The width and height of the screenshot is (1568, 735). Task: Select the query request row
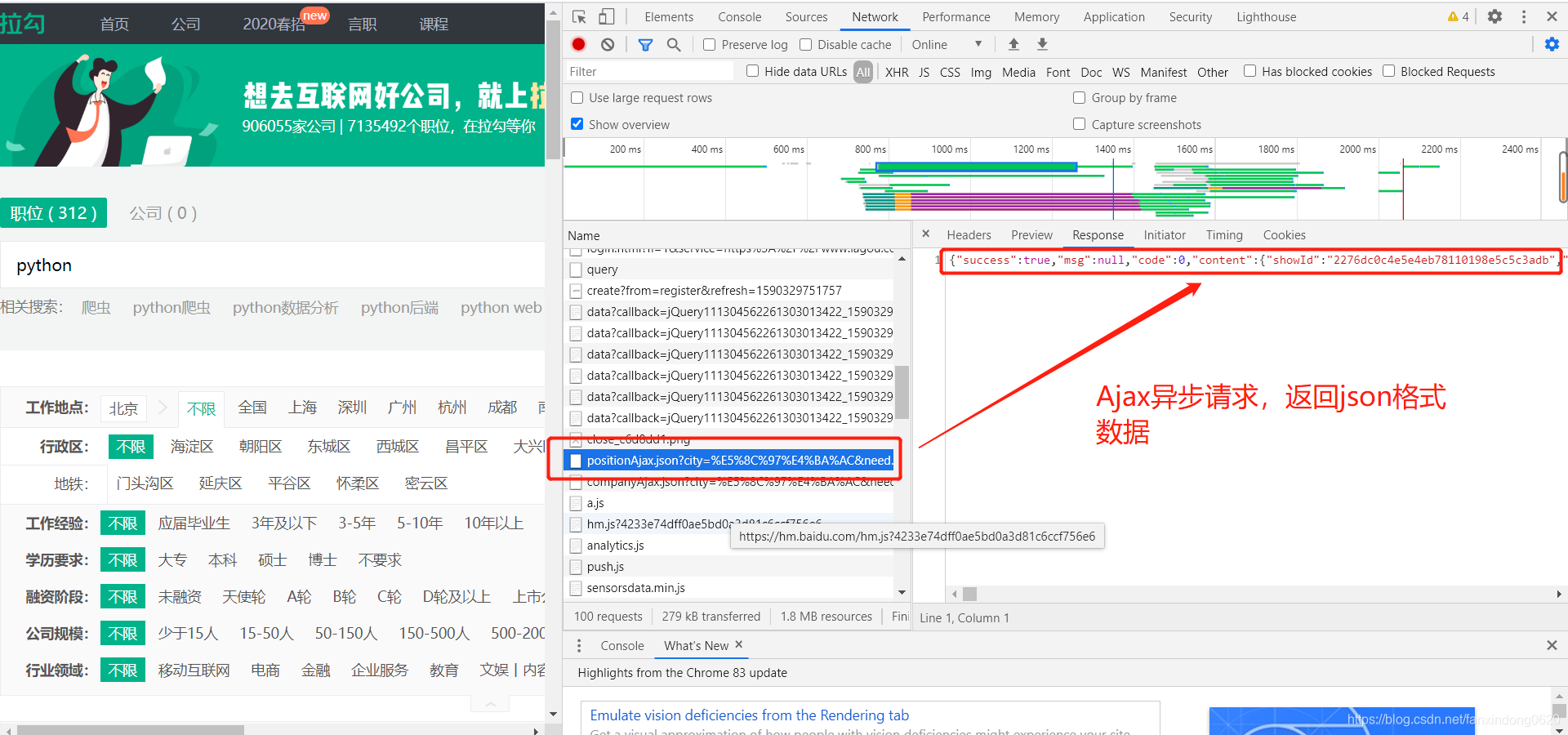coord(730,269)
